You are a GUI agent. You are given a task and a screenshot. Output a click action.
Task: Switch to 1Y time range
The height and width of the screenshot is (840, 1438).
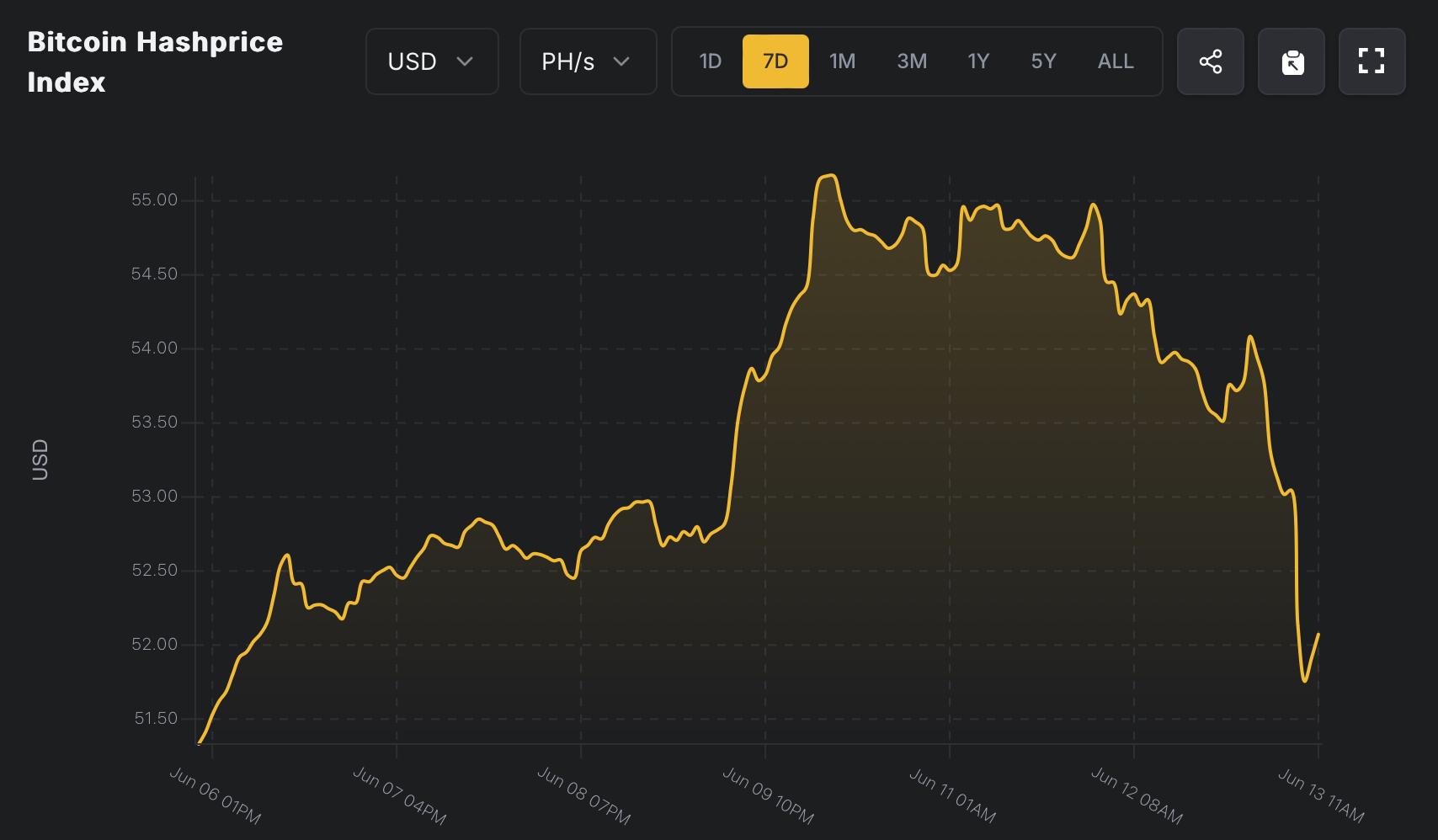[x=978, y=61]
